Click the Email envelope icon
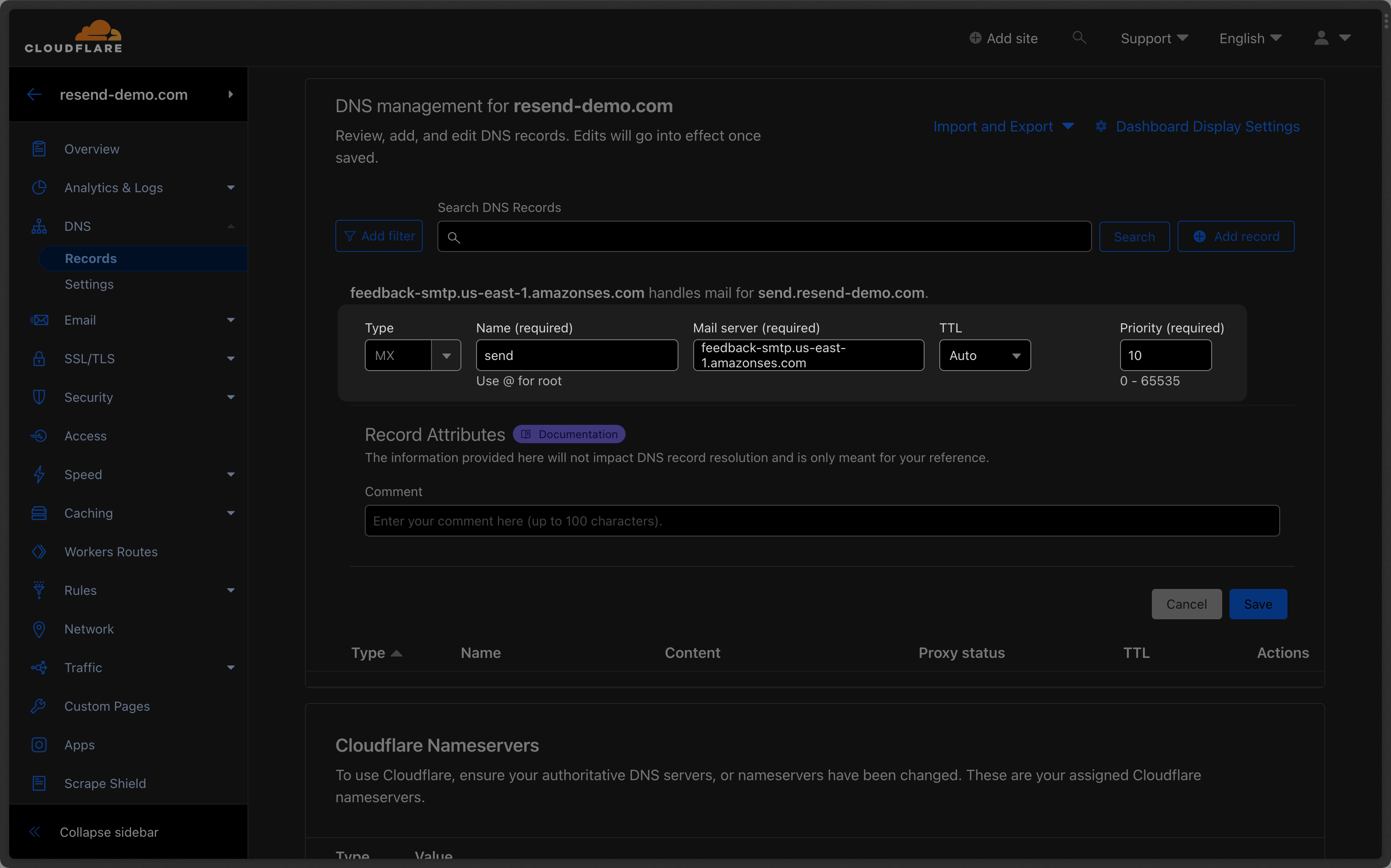The width and height of the screenshot is (1391, 868). [x=39, y=320]
